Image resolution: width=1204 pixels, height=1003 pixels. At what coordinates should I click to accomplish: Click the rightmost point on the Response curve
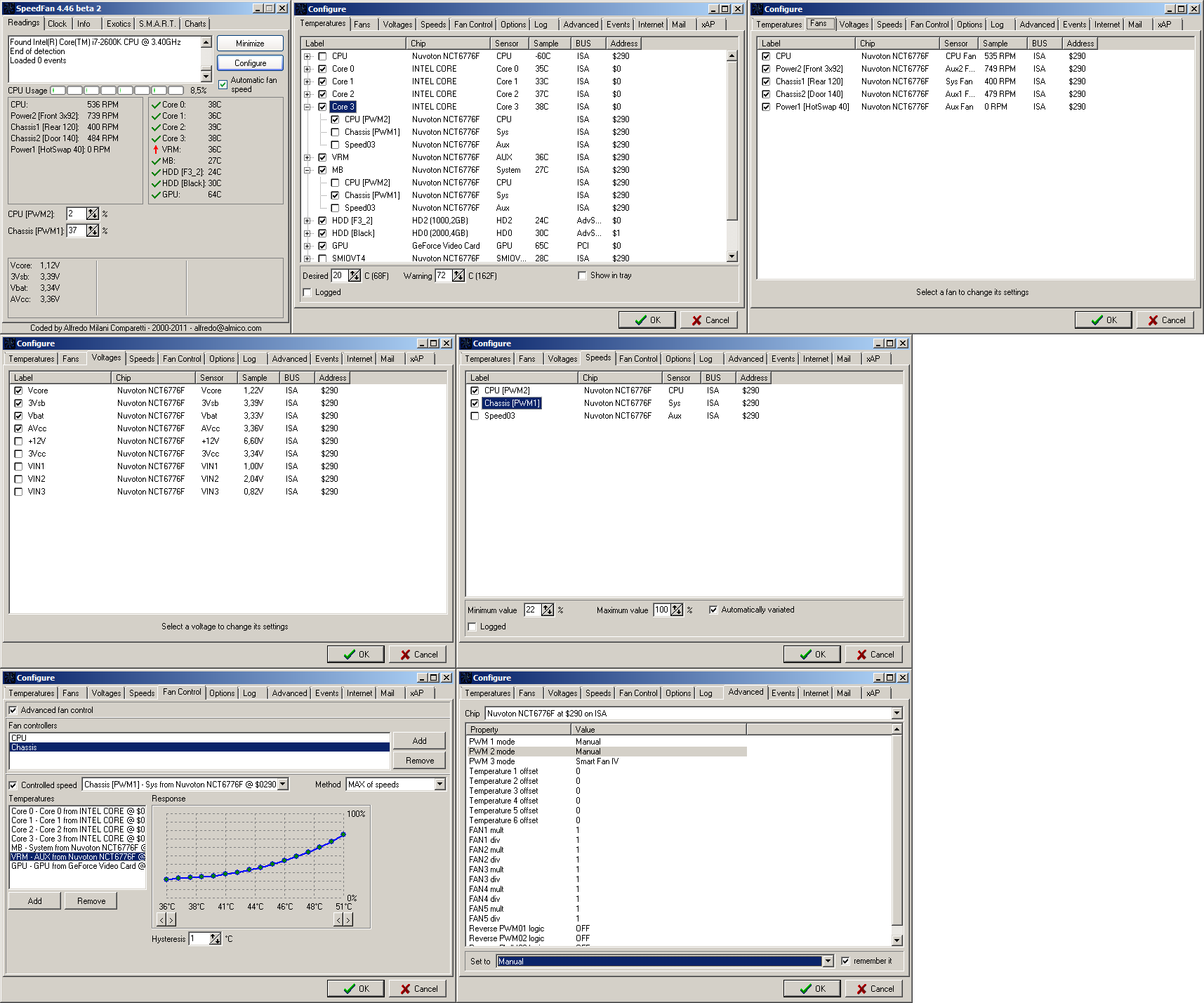pos(343,834)
